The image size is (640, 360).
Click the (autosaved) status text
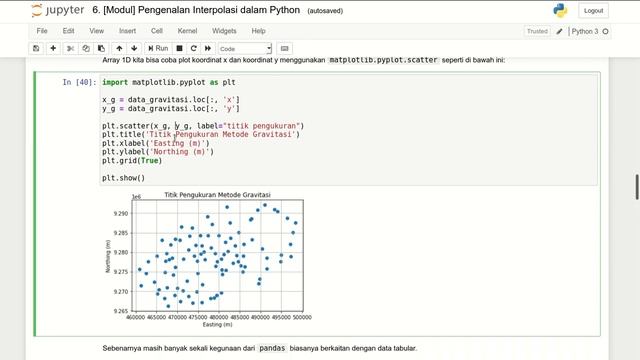coord(325,11)
